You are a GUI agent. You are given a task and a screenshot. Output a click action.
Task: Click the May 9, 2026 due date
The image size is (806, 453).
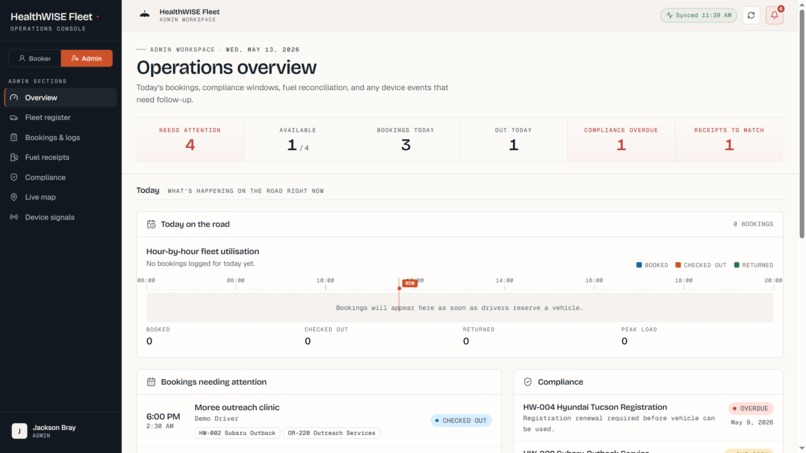pyautogui.click(x=752, y=423)
